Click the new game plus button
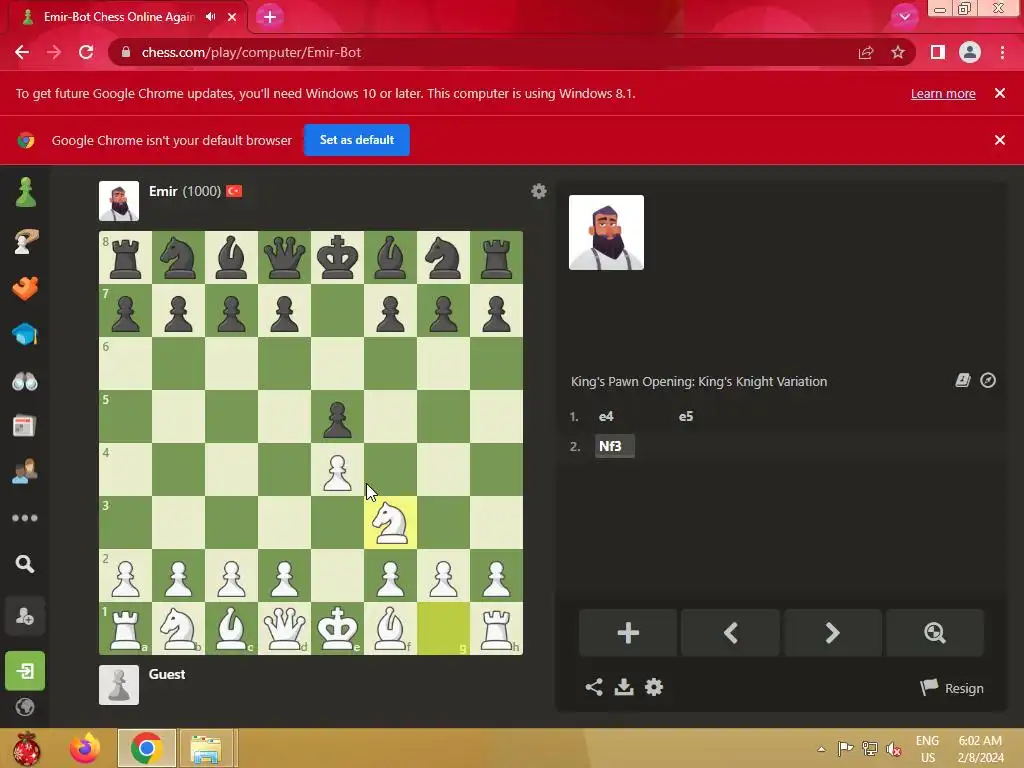1024x768 pixels. coord(628,633)
